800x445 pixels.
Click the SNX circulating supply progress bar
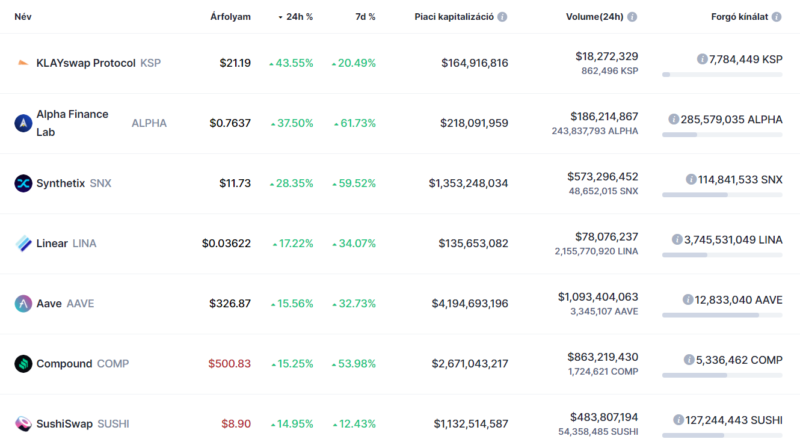tap(722, 195)
